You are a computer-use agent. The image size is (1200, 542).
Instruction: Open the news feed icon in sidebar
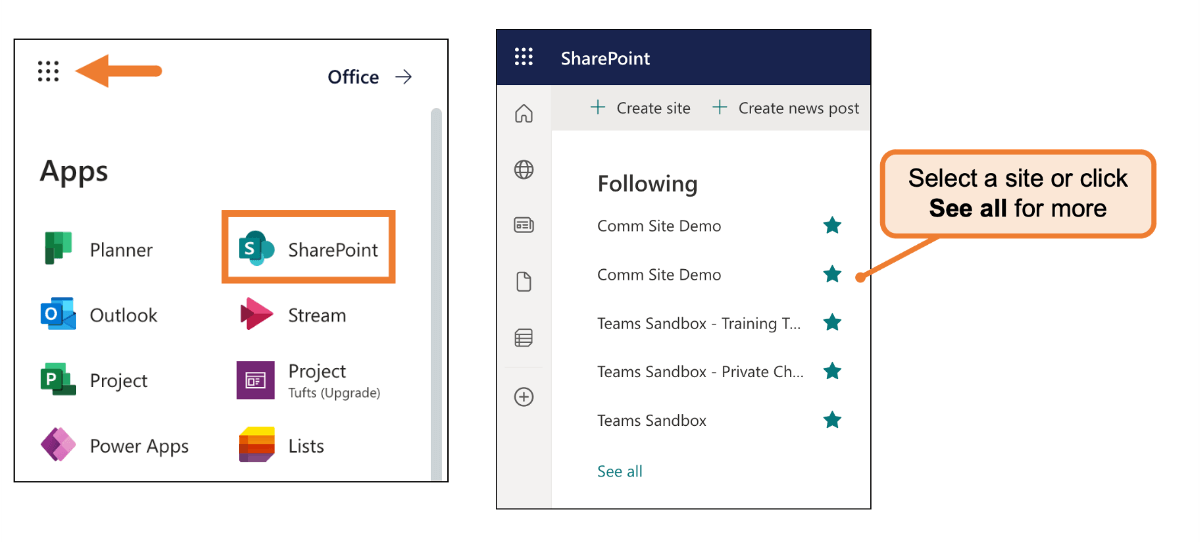(x=523, y=225)
